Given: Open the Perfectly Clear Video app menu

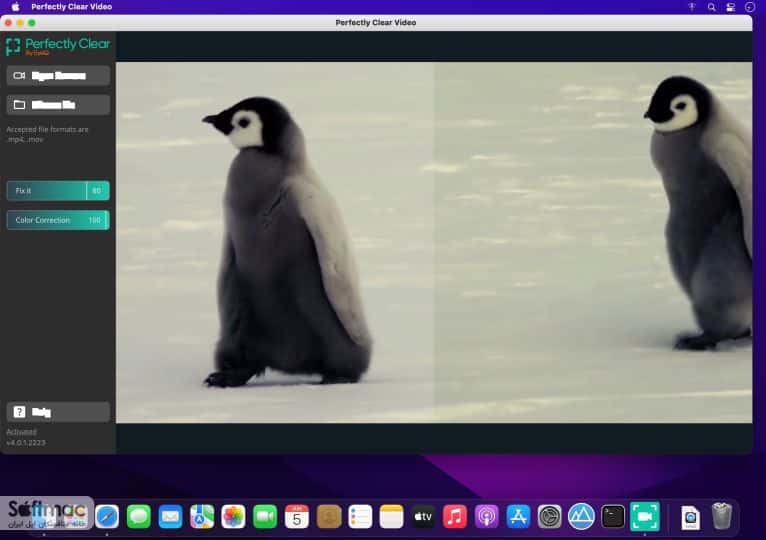Looking at the screenshot, I should (x=71, y=7).
